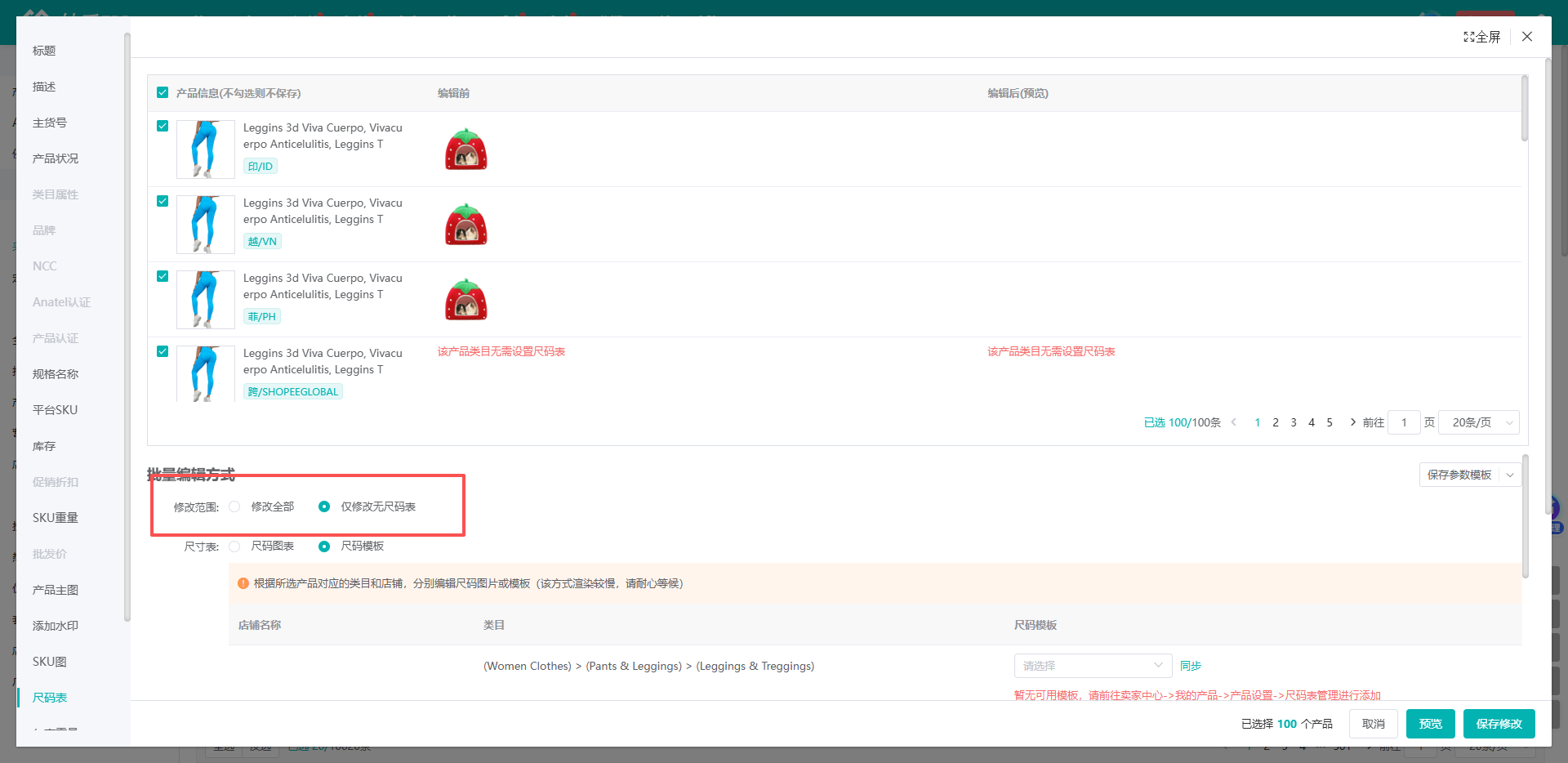The image size is (1568, 763).
Task: Toggle the select-all 产品信息 header checkbox
Action: [163, 92]
